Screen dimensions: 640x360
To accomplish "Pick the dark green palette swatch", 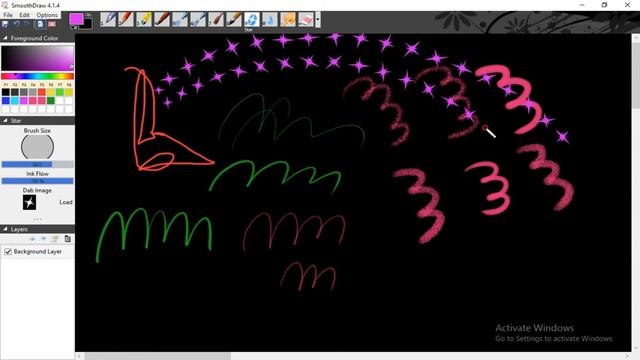I will 51,100.
